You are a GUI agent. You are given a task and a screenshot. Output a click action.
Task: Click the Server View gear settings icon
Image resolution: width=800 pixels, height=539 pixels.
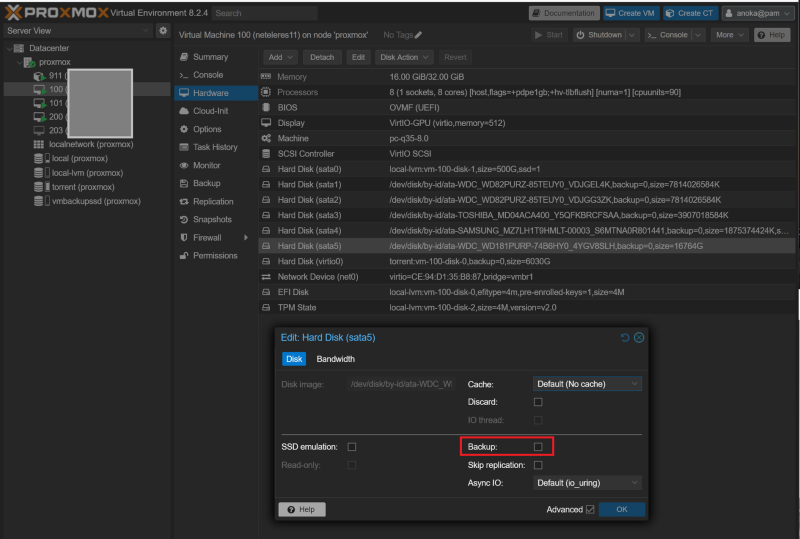pyautogui.click(x=163, y=31)
